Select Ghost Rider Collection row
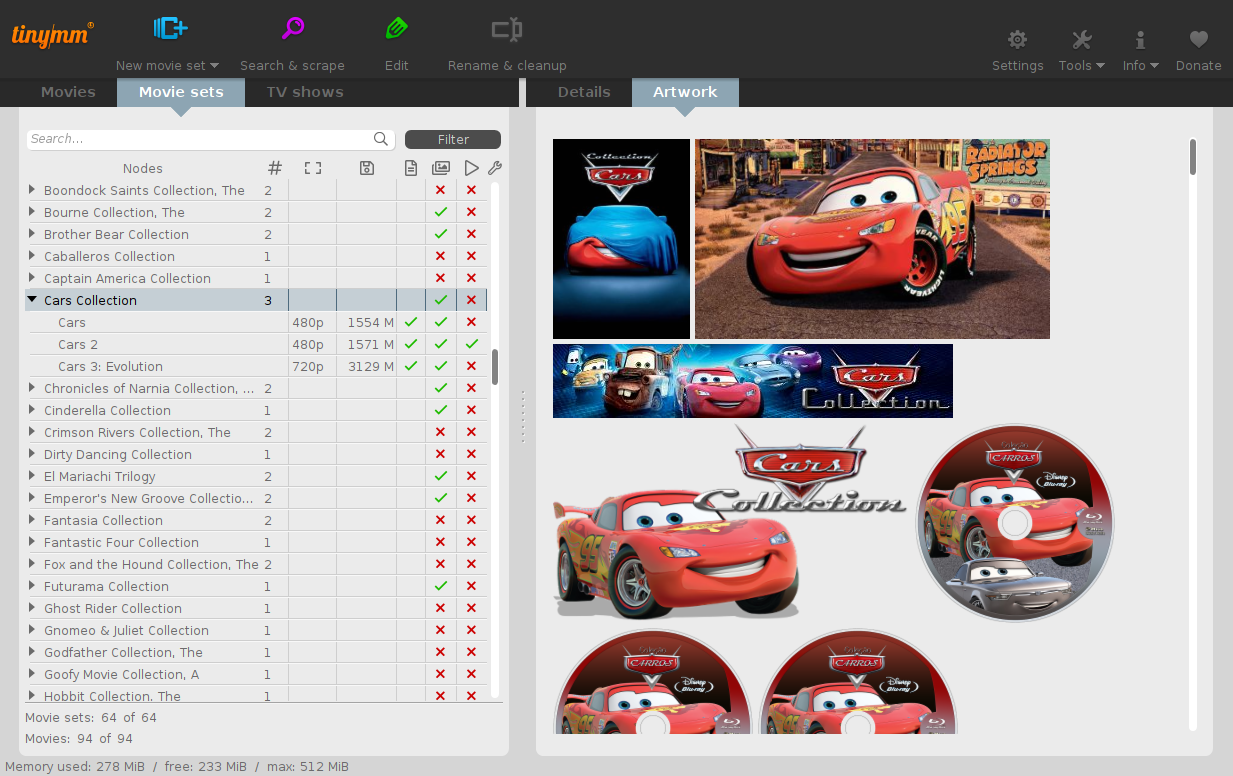 tap(256, 608)
